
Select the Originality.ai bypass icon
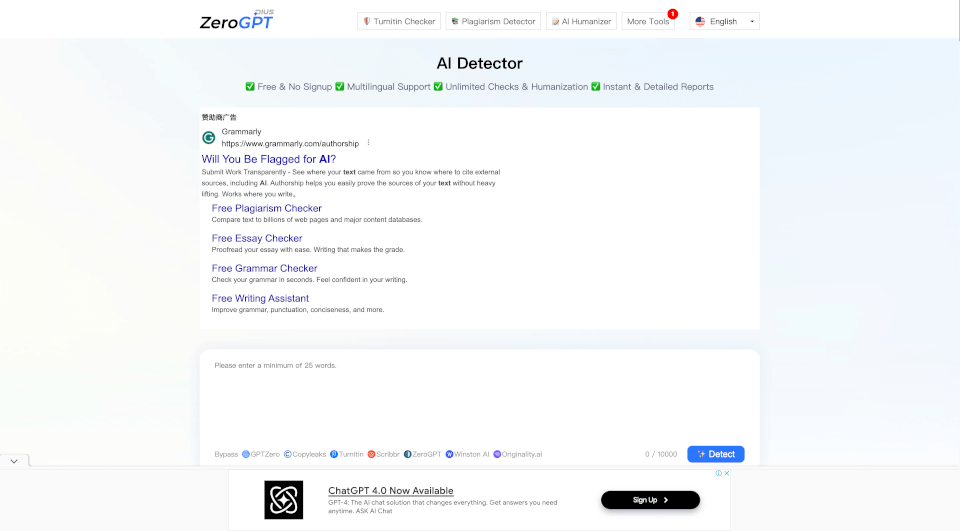point(497,454)
